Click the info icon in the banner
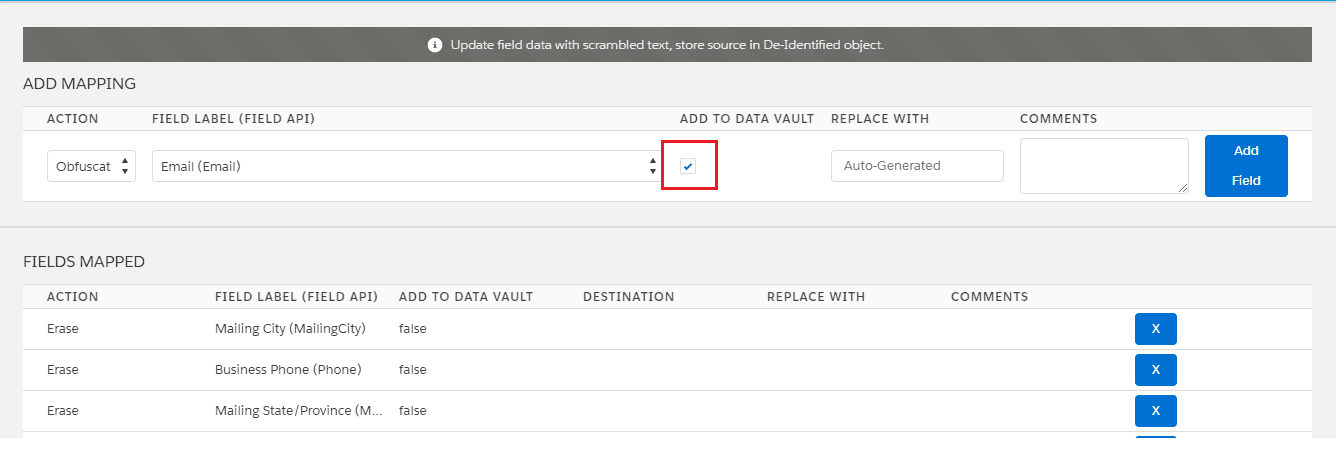Screen dimensions: 1336x473 click(x=435, y=45)
